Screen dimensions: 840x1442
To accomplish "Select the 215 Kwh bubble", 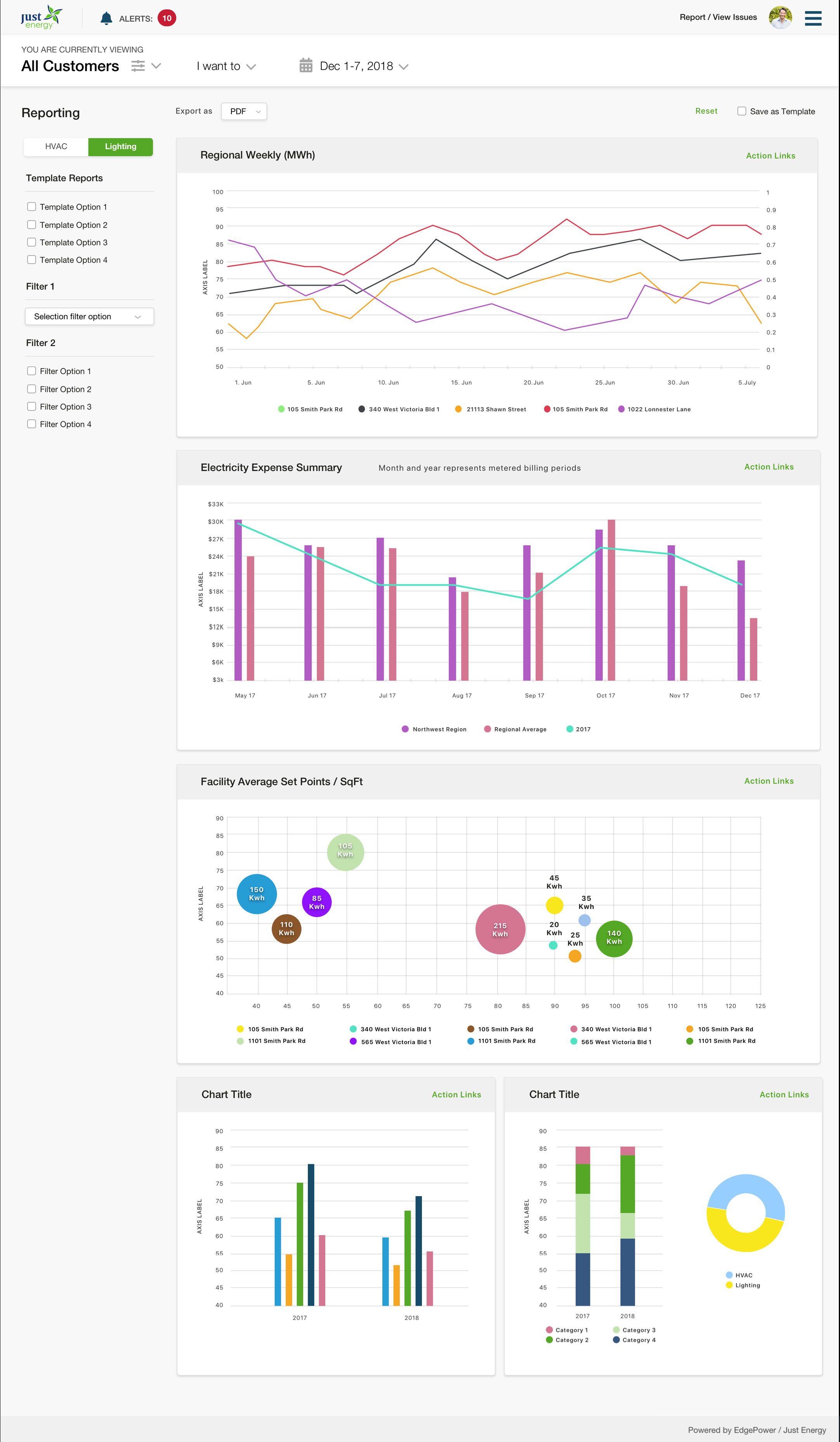I will coord(500,929).
